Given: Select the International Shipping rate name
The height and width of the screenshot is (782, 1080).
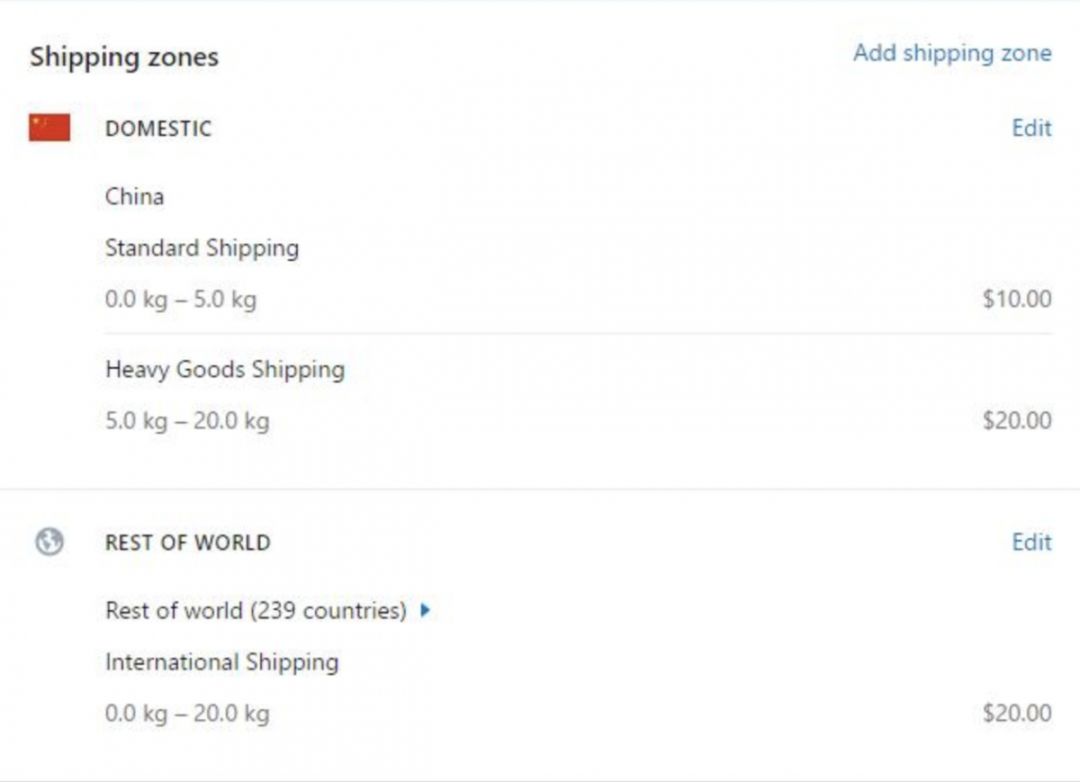Looking at the screenshot, I should point(221,662).
